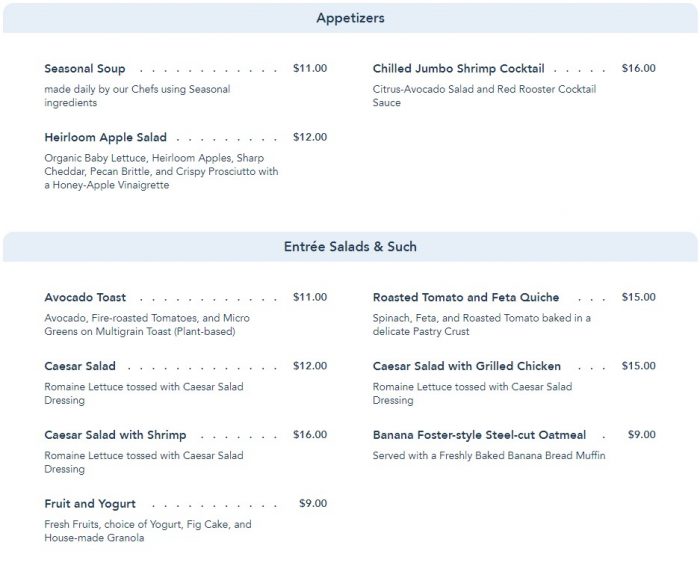Click the Heirloom Apple Salad ingredients description
Screen dimensions: 700x566
click(x=161, y=172)
